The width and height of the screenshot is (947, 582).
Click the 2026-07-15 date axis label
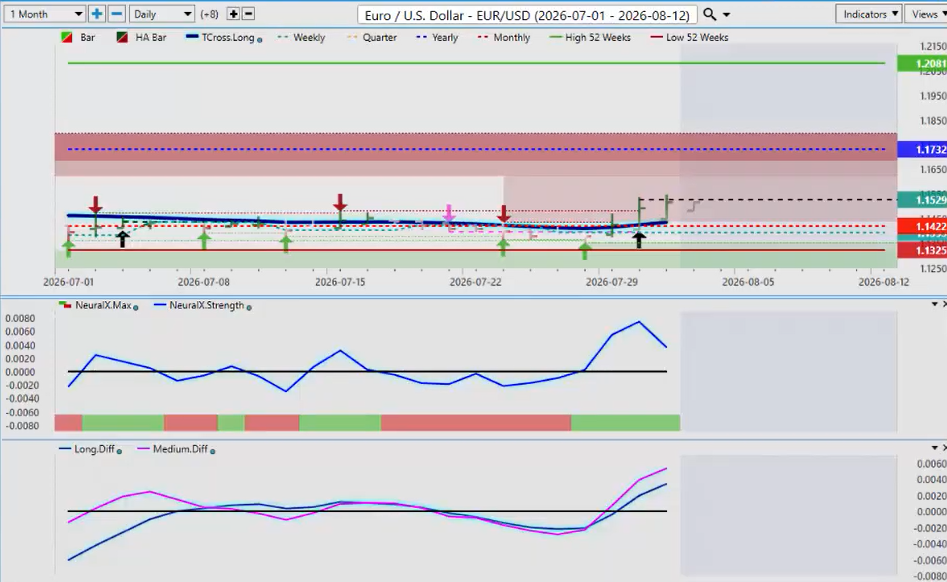340,282
